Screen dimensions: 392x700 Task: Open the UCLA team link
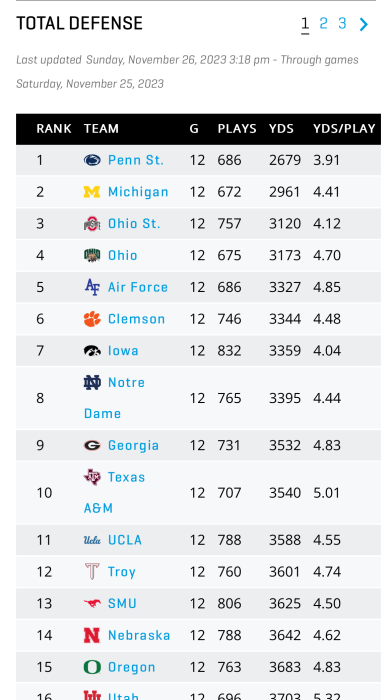coord(125,540)
